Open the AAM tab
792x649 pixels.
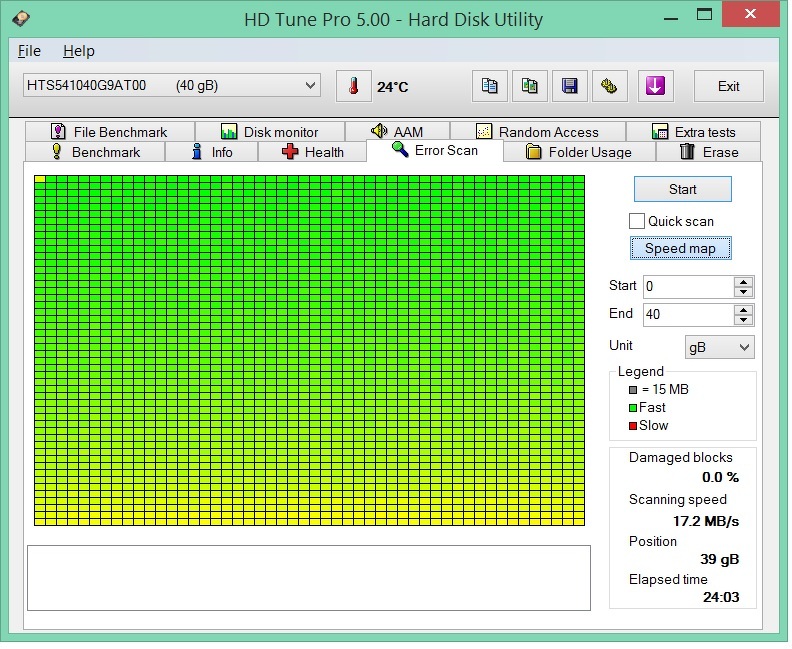click(398, 132)
